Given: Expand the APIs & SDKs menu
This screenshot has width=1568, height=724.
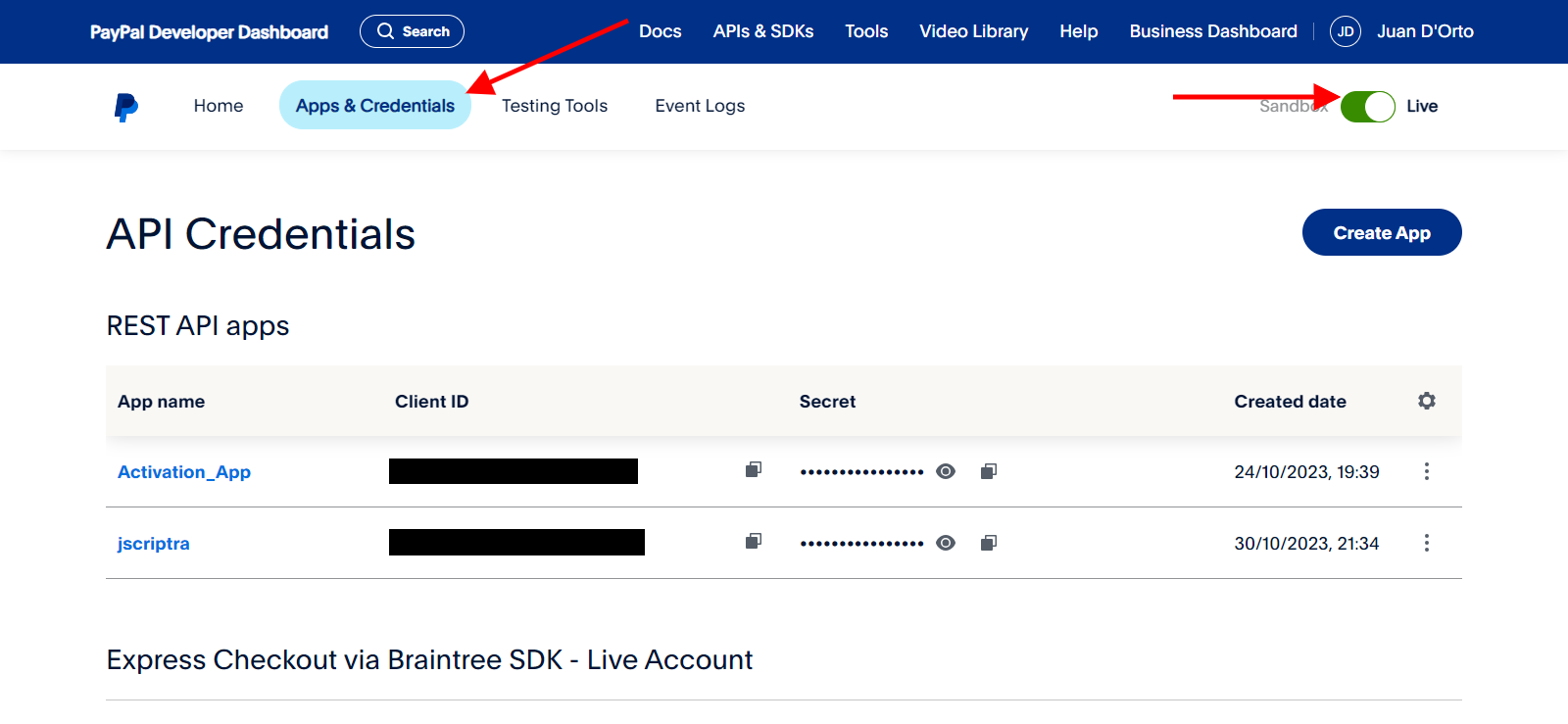Looking at the screenshot, I should point(762,31).
